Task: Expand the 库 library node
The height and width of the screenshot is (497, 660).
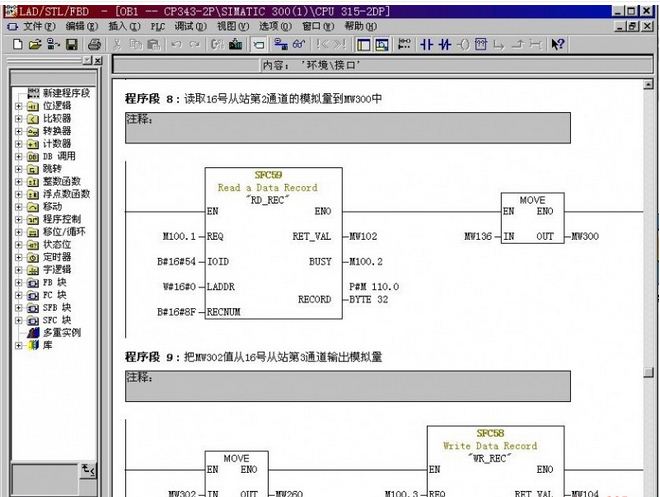Action: pos(18,345)
